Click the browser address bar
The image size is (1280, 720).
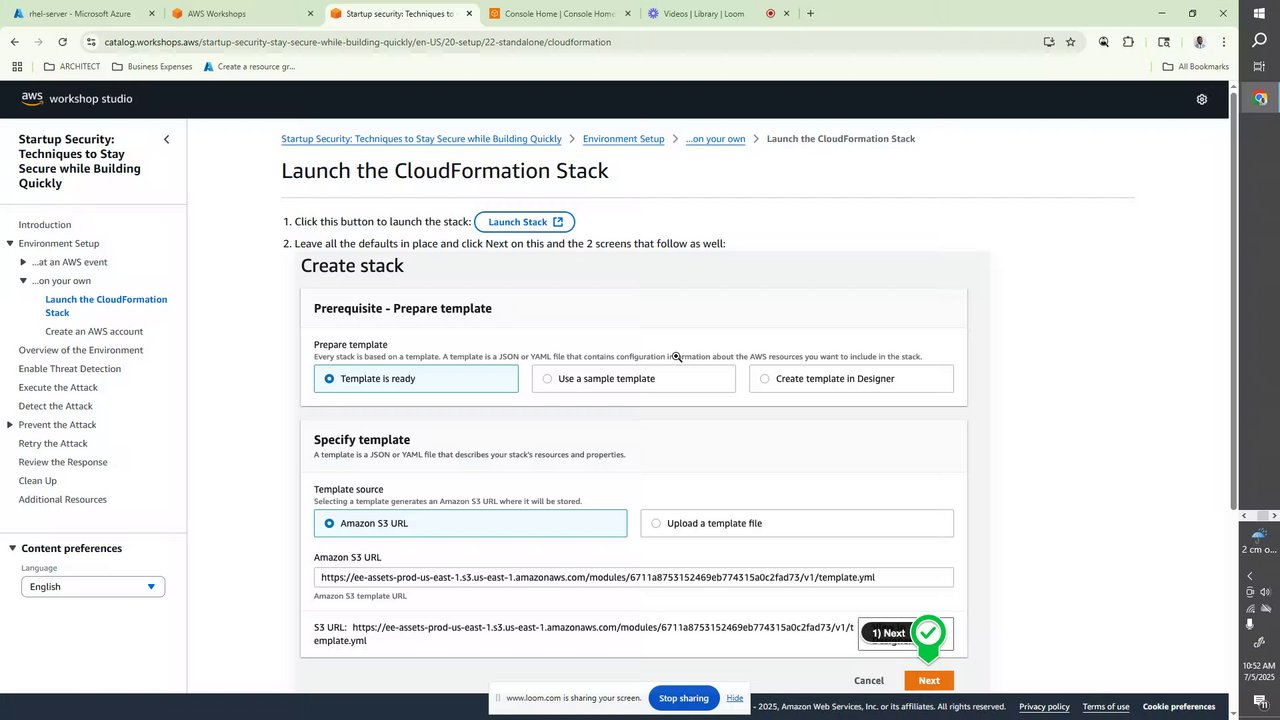(560, 42)
